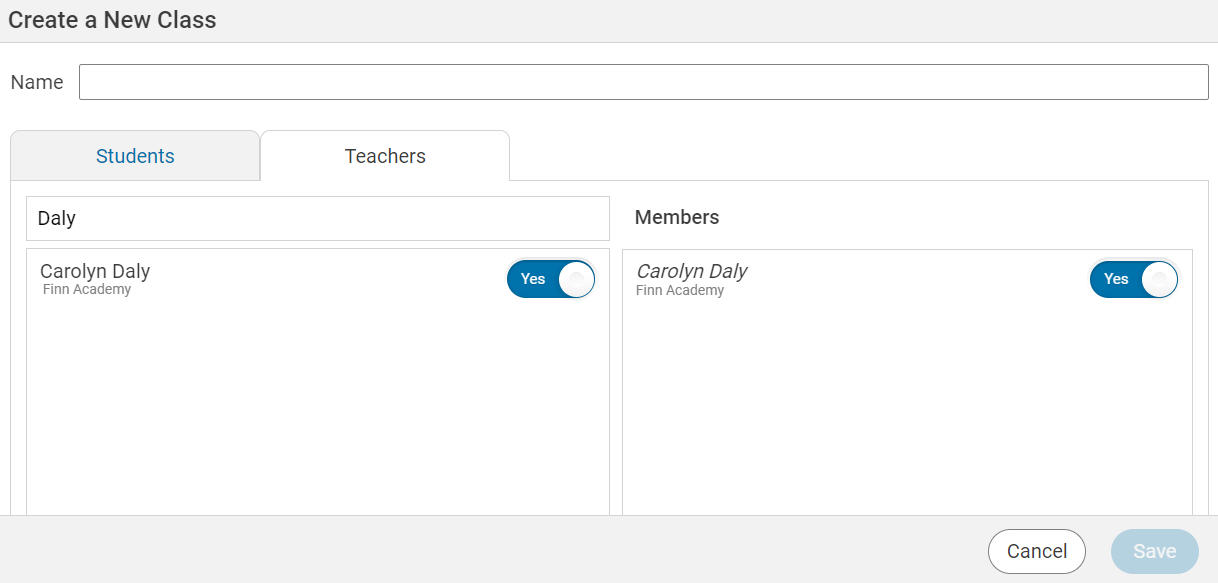Click the Name label
The image size is (1218, 583).
click(36, 81)
